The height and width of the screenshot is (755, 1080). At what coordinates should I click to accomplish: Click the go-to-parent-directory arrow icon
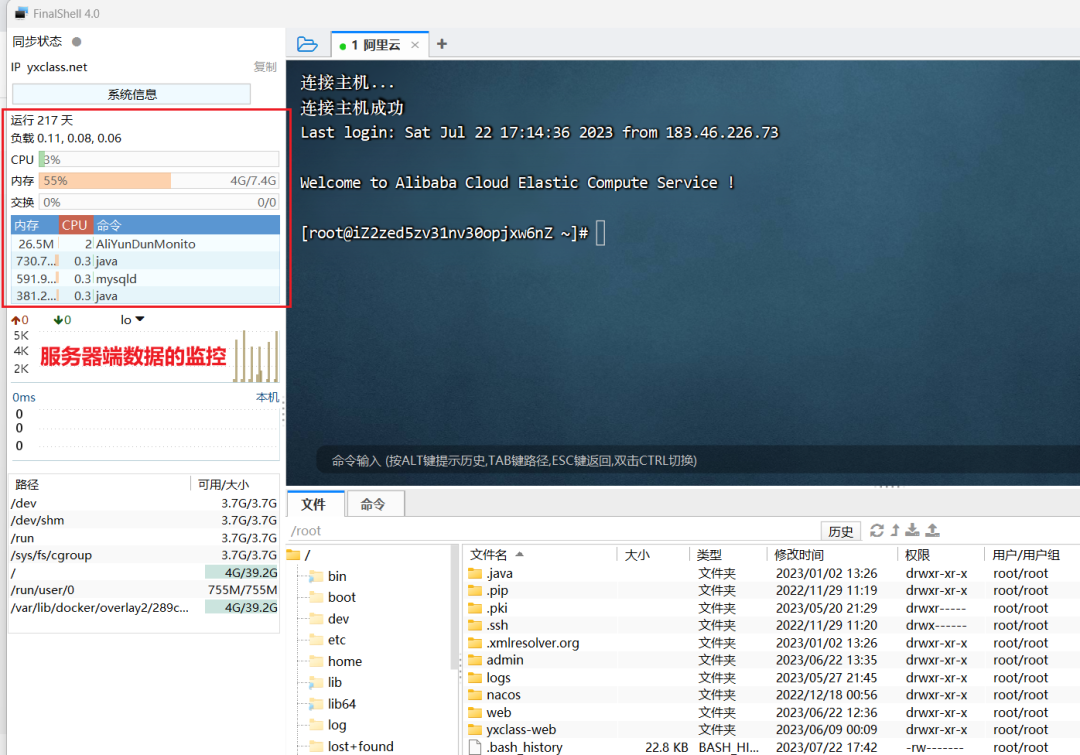coord(895,530)
